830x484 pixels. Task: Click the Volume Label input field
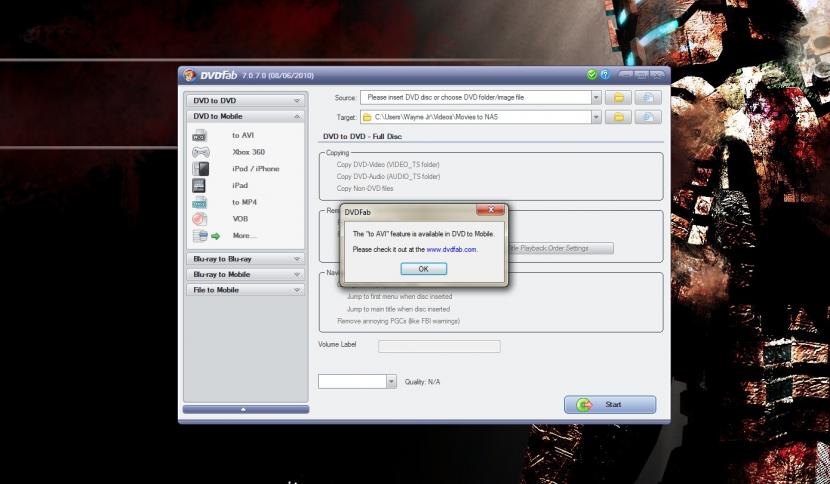(439, 347)
